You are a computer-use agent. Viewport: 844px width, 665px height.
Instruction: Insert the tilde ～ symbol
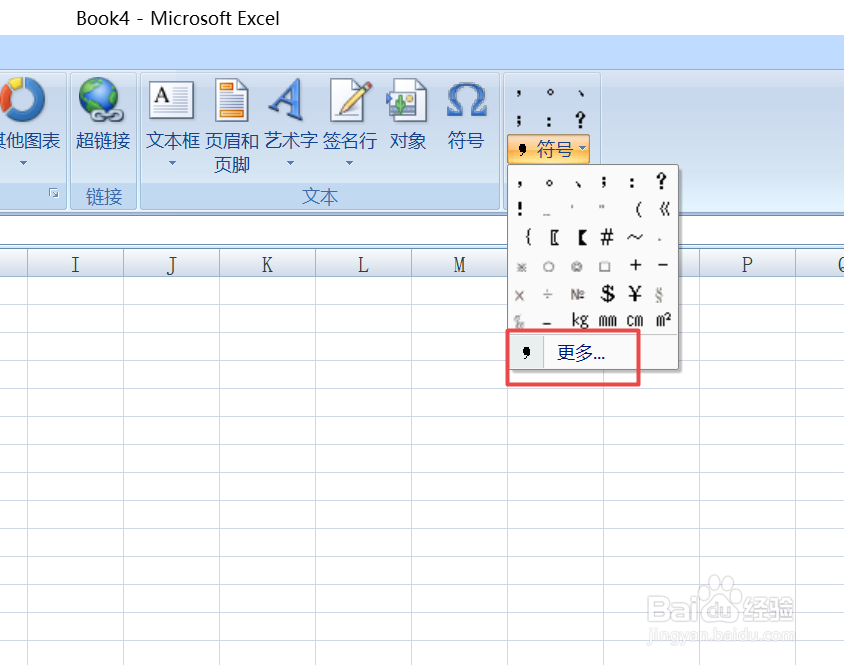[x=635, y=236]
